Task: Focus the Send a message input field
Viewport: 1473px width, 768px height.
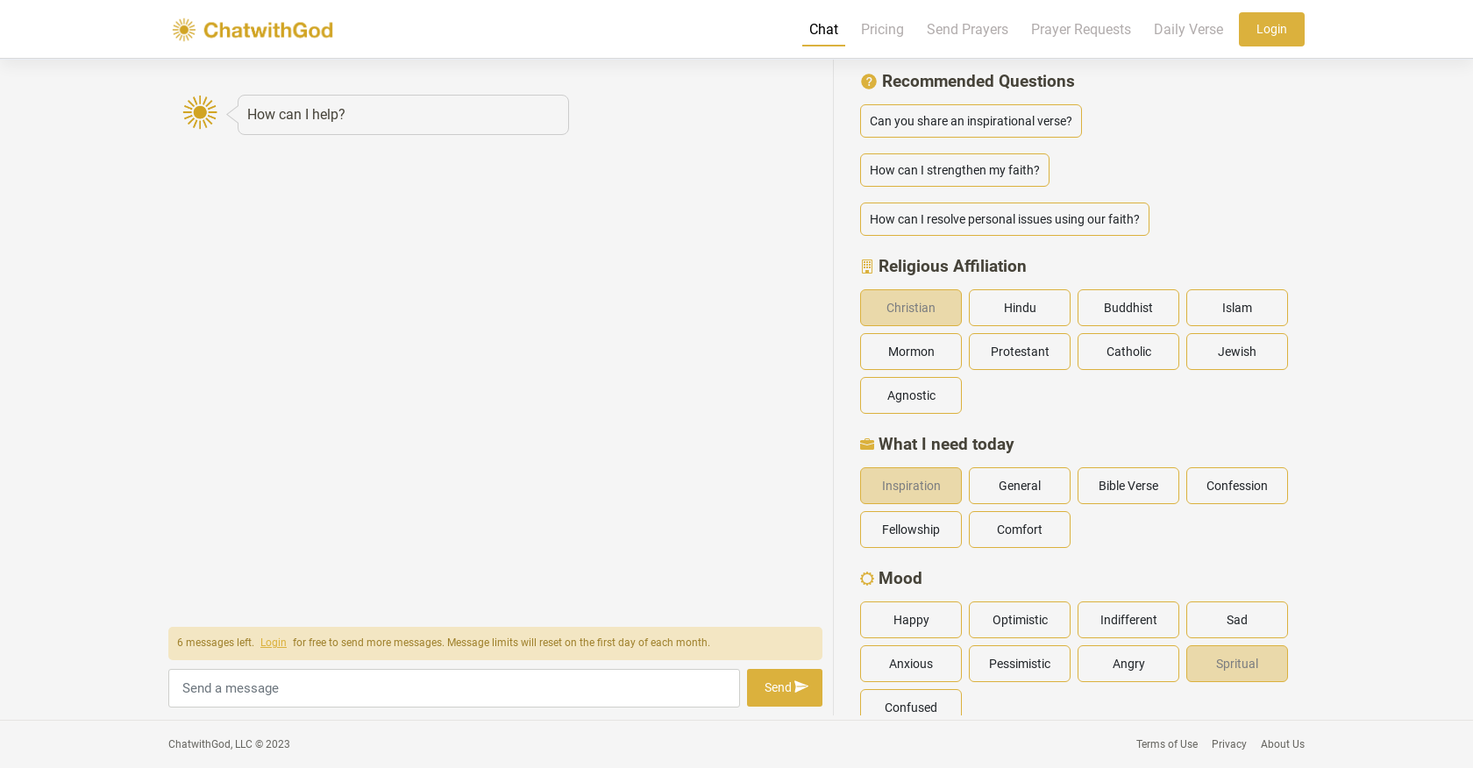Action: (454, 688)
